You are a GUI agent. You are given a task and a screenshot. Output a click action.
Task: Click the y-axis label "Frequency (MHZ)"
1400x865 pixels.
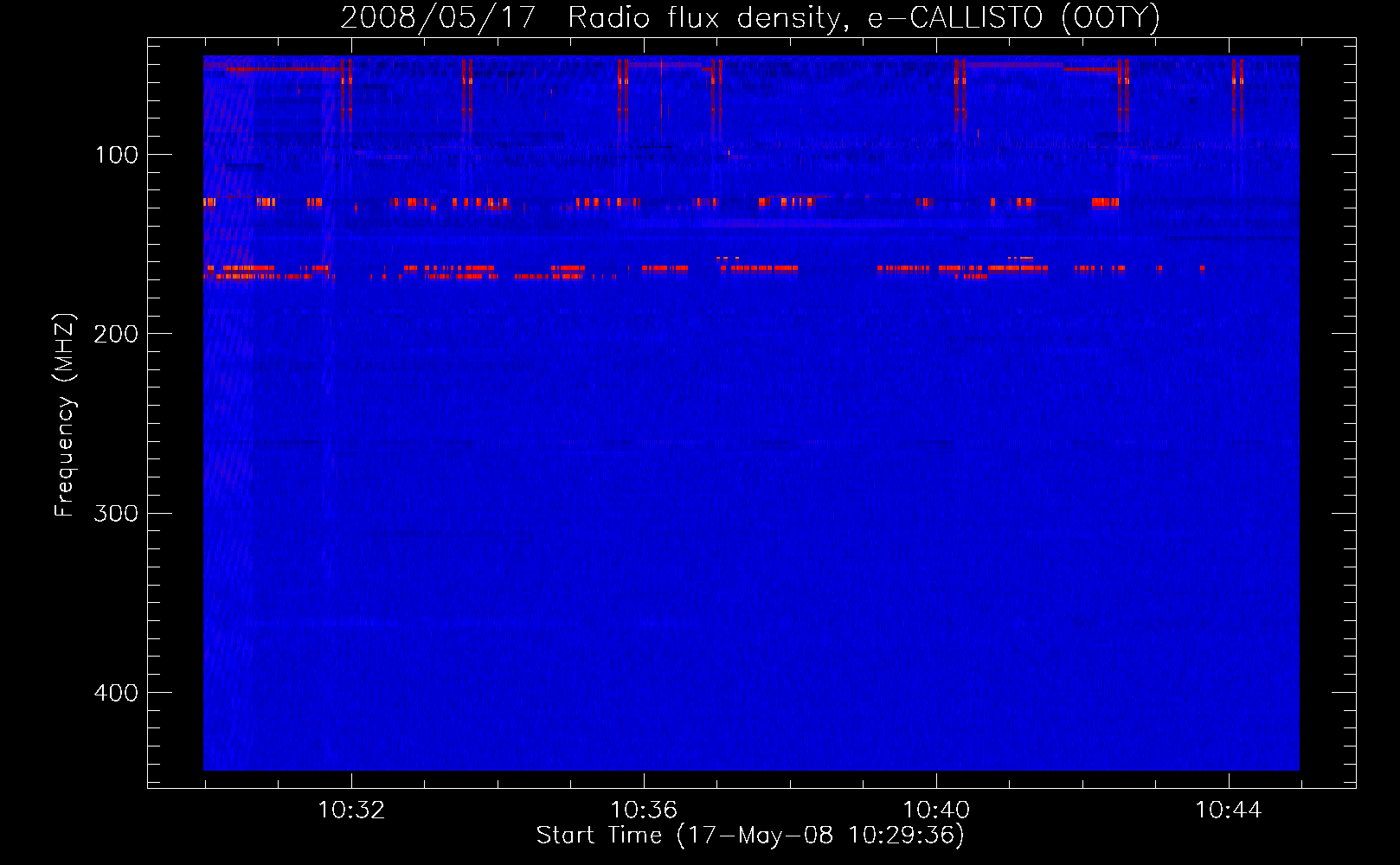(x=64, y=415)
